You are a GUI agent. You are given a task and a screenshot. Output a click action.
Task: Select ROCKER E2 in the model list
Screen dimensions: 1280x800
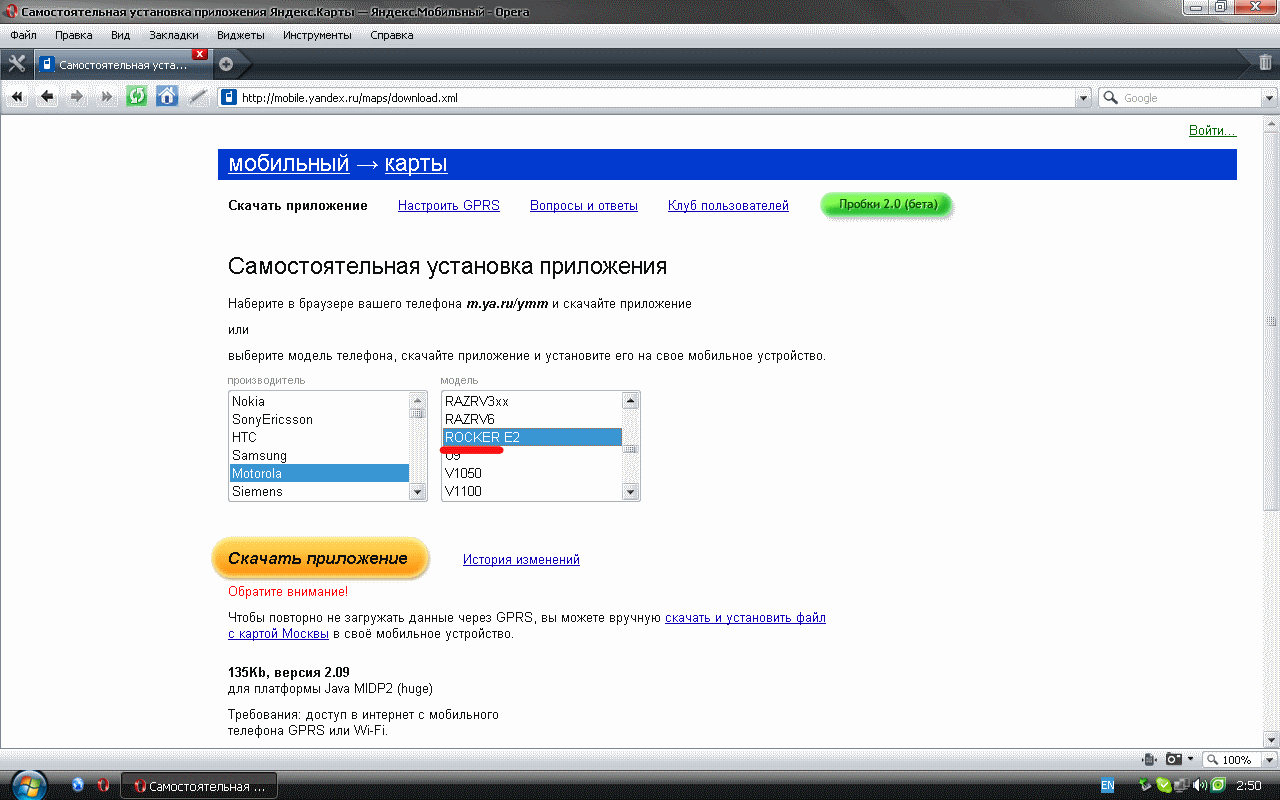click(x=532, y=437)
